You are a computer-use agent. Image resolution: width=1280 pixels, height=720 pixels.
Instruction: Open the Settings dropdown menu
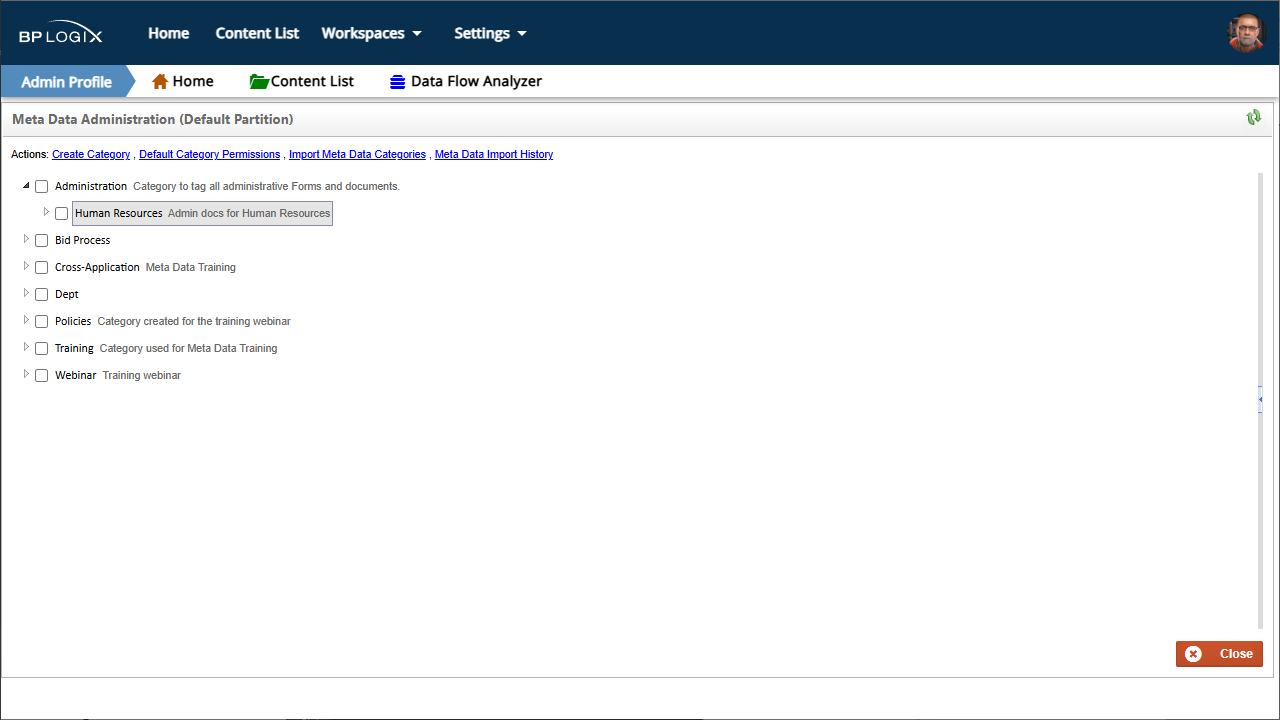(x=490, y=33)
